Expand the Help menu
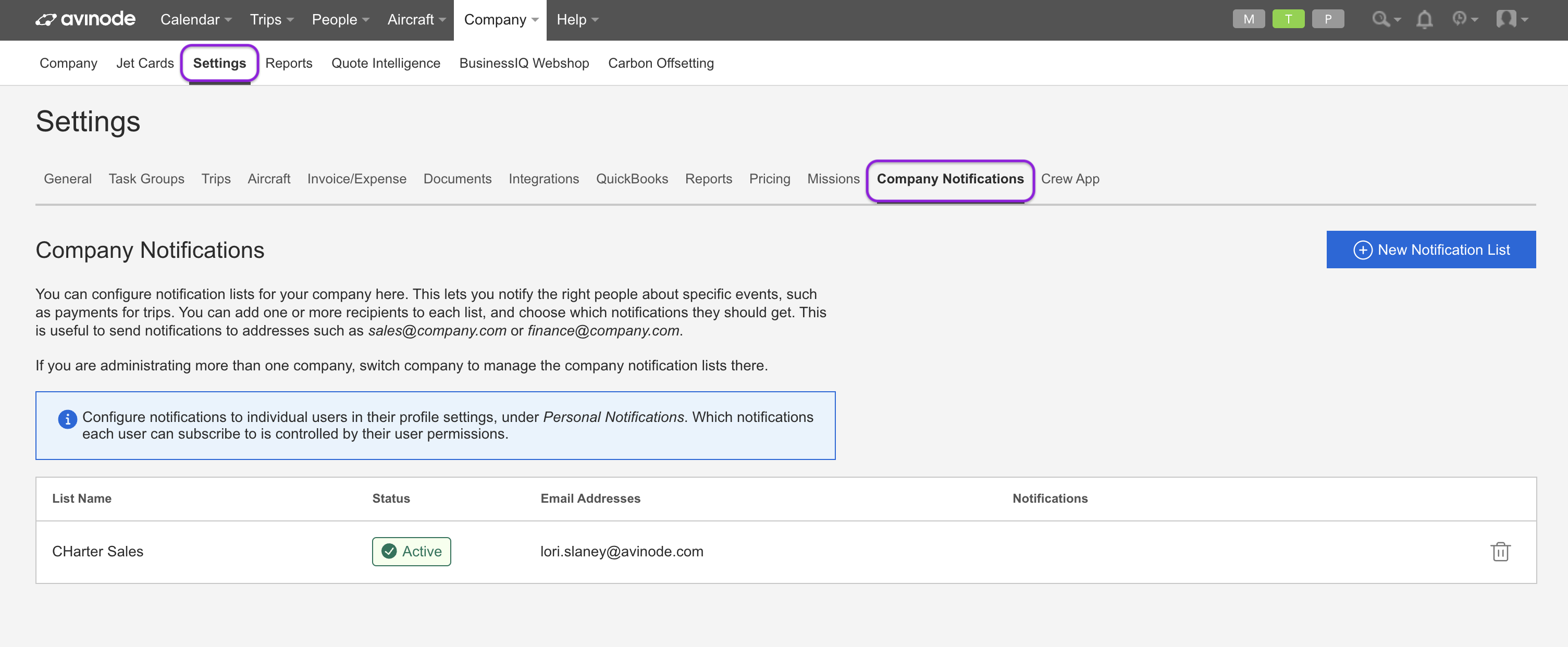Screen dimensions: 1568x647 click(577, 19)
